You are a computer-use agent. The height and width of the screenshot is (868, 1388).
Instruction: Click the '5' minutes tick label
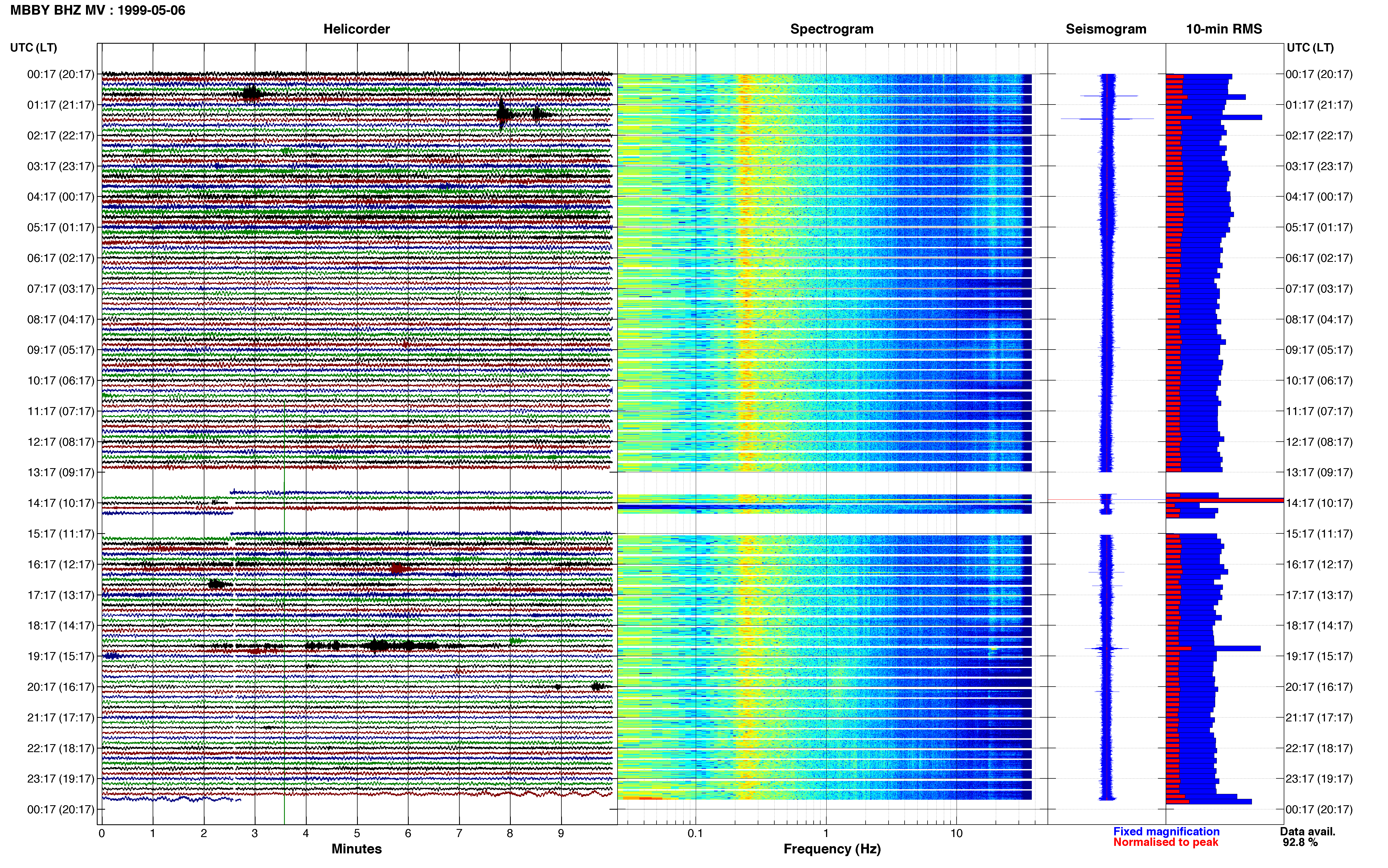[357, 833]
